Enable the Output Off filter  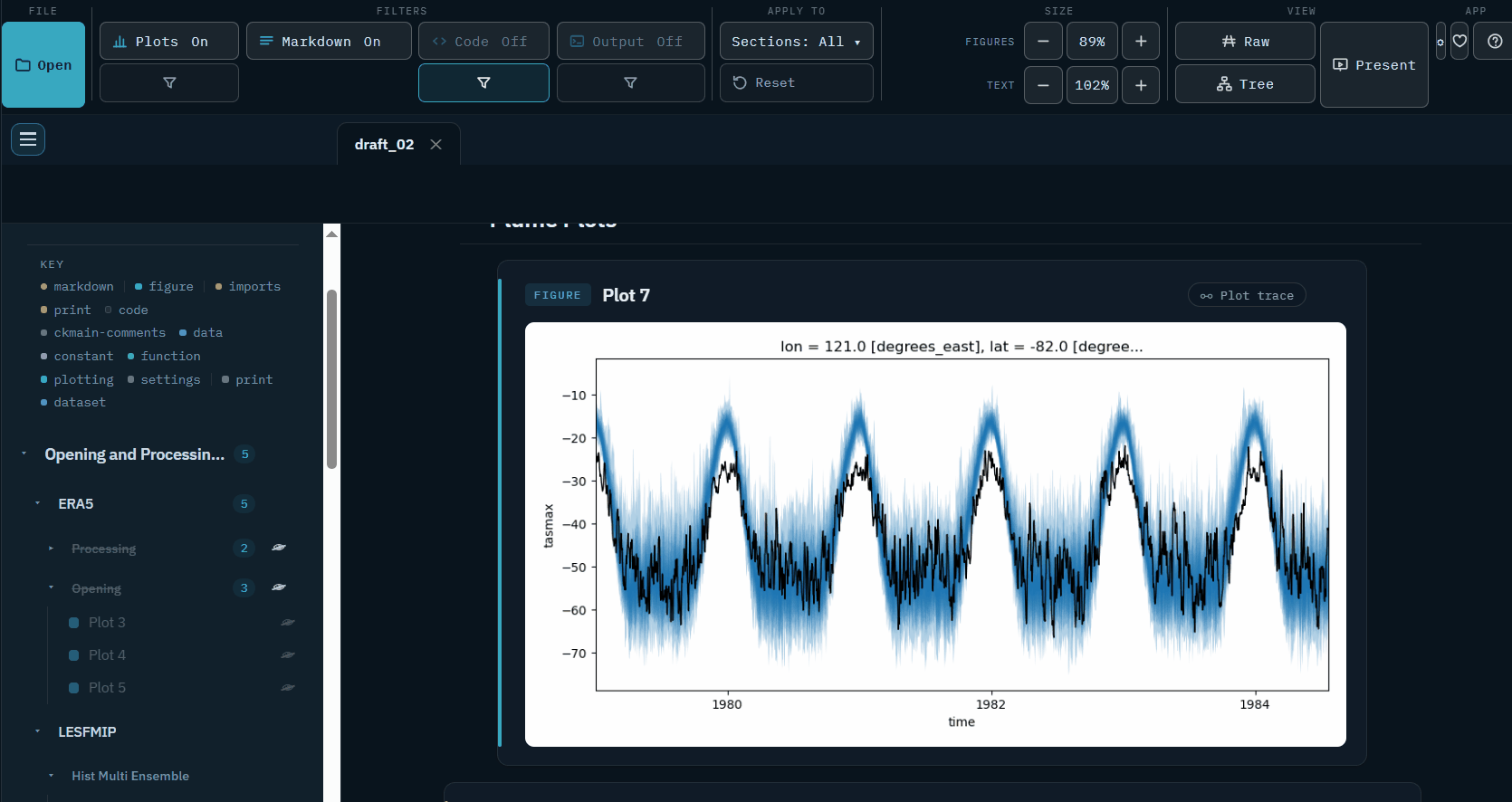point(631,42)
